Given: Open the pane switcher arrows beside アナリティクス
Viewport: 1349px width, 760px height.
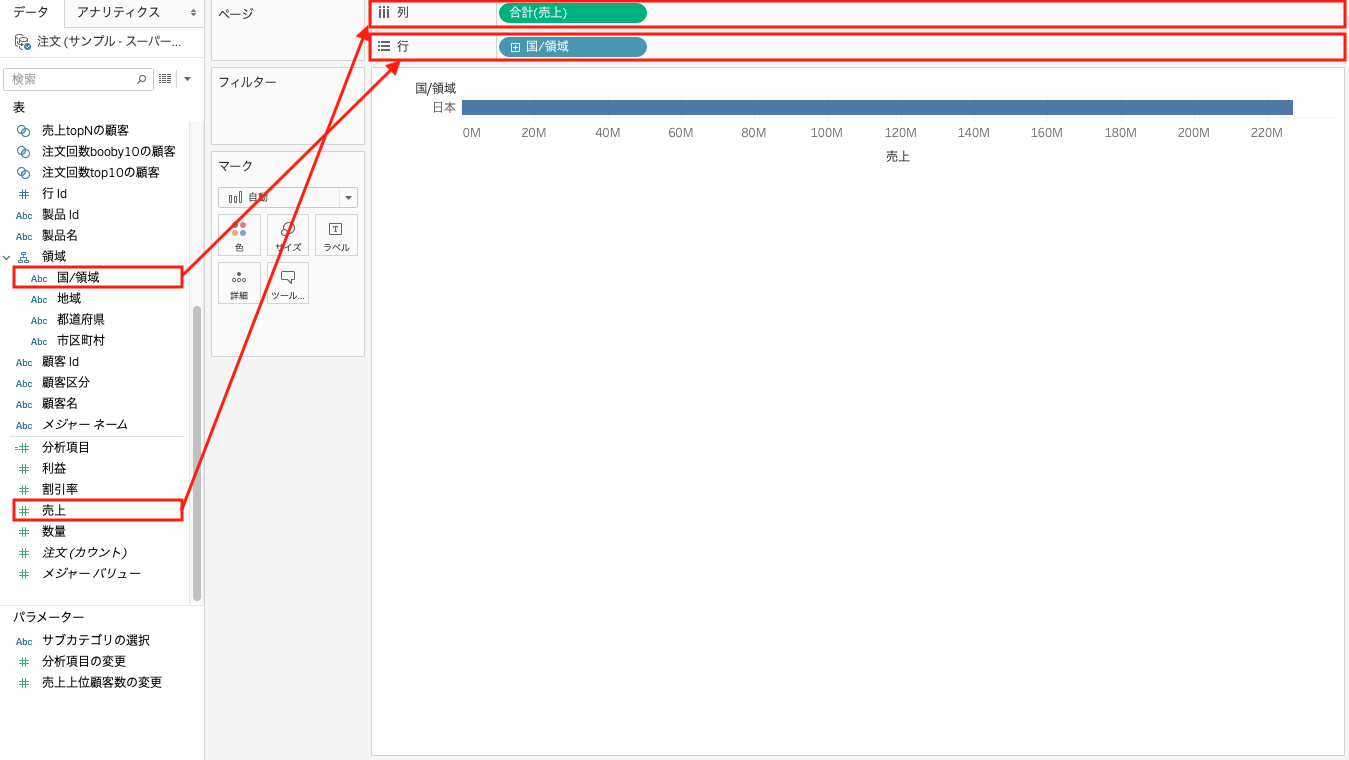Looking at the screenshot, I should tap(193, 12).
